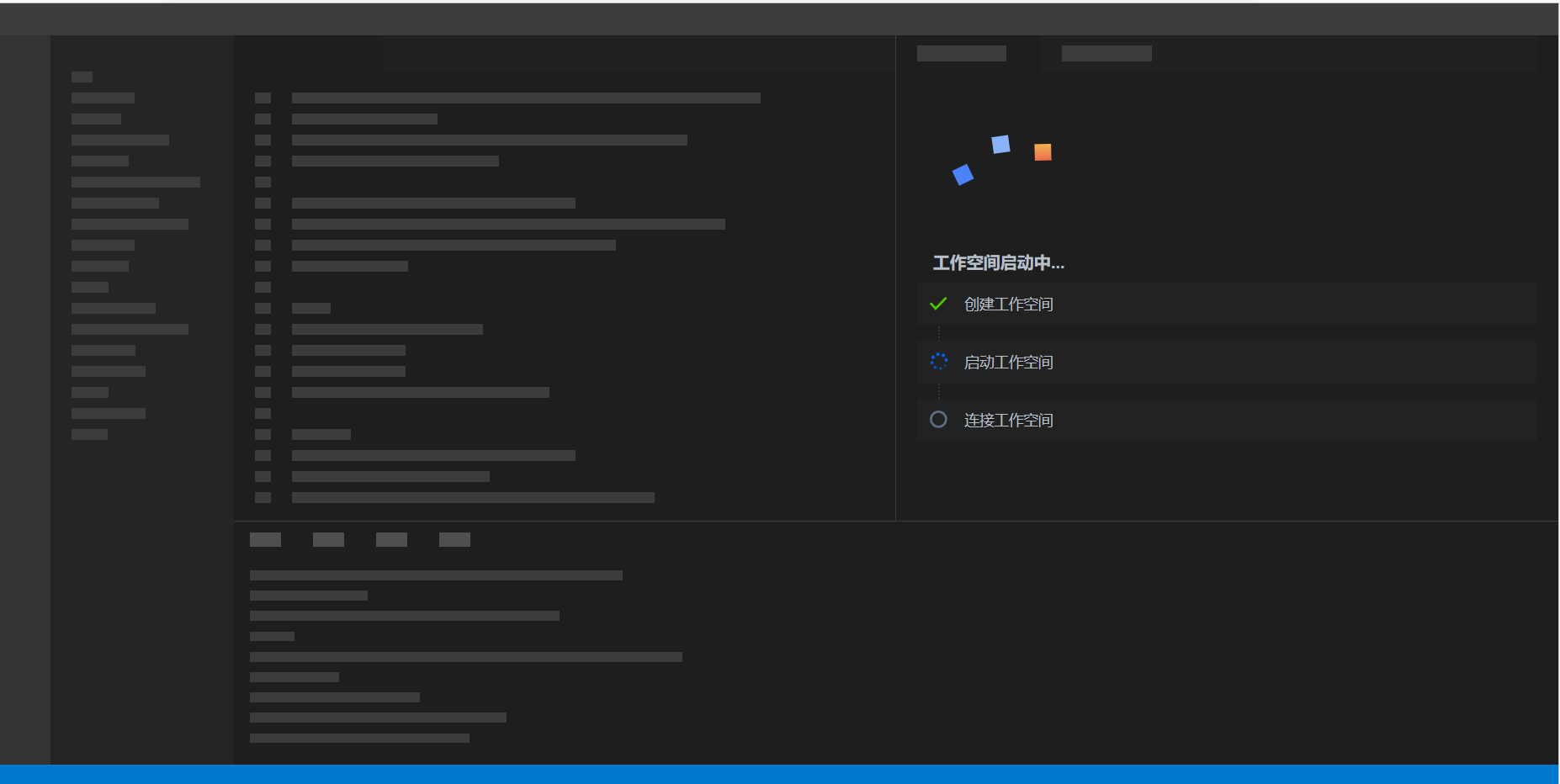
Task: Click the blue loading spinner beside 启动工作空间
Action: (939, 362)
